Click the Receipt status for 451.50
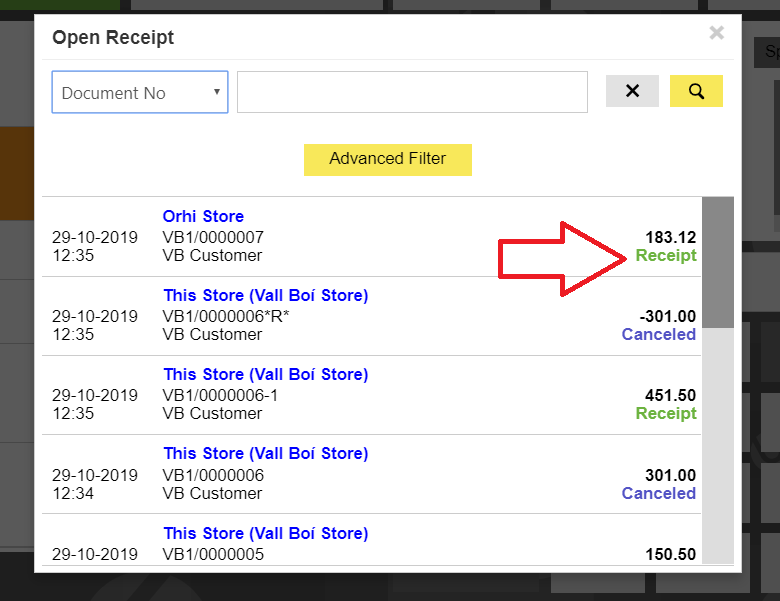Viewport: 780px width, 601px height. click(x=666, y=413)
